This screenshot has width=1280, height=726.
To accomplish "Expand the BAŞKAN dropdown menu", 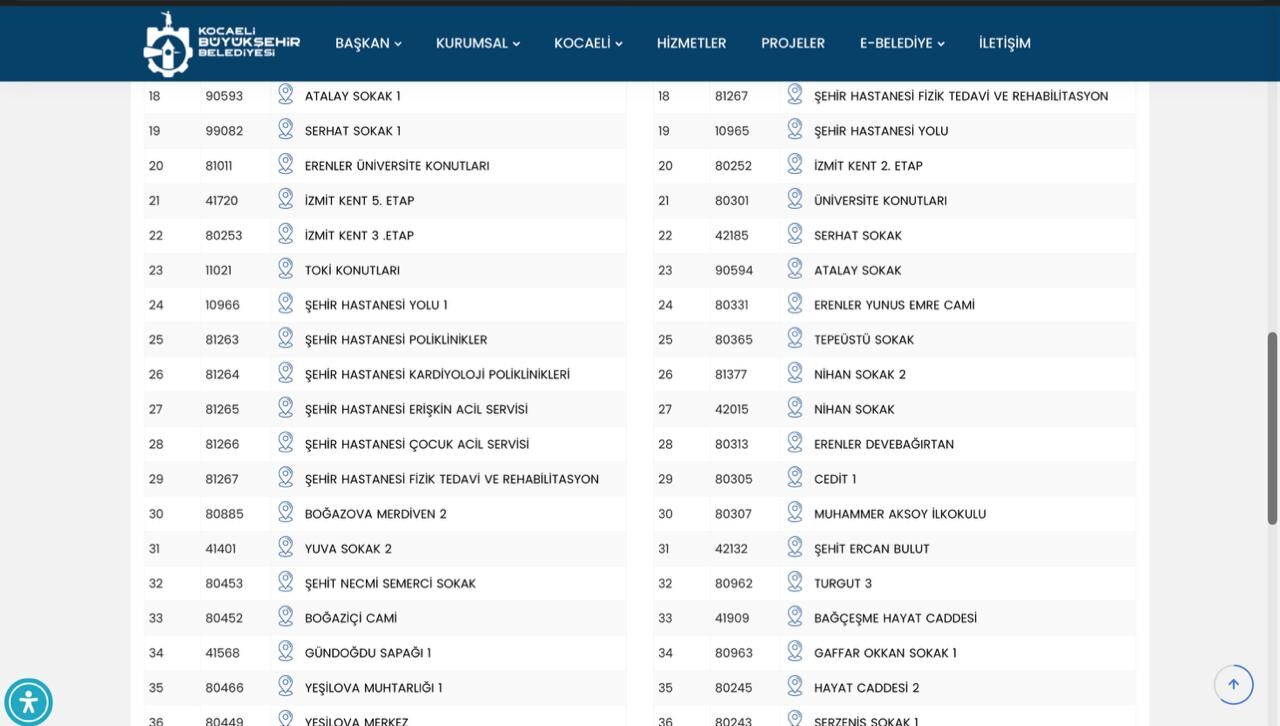I will coord(368,43).
